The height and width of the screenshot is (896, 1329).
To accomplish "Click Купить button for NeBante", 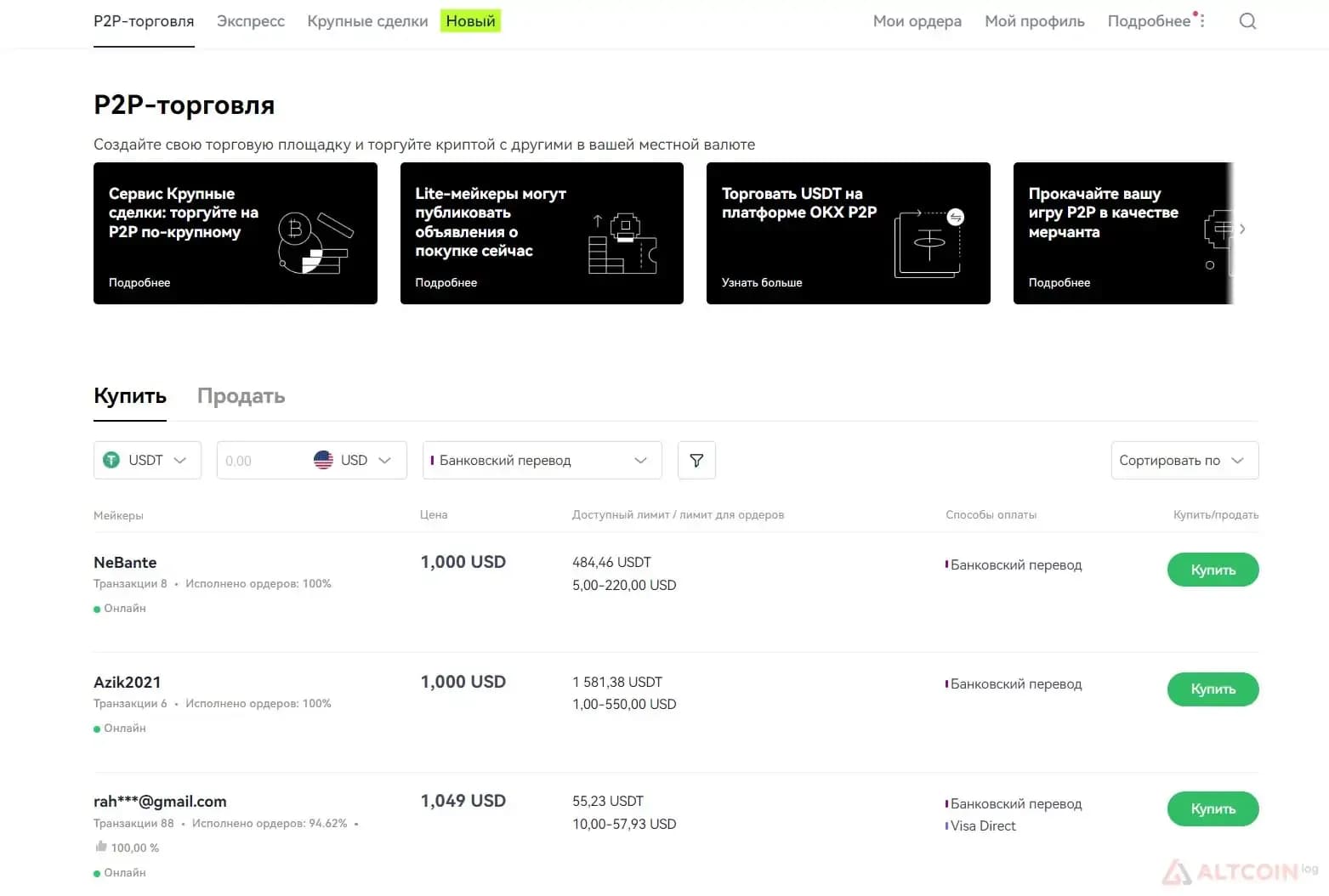I will [x=1213, y=570].
